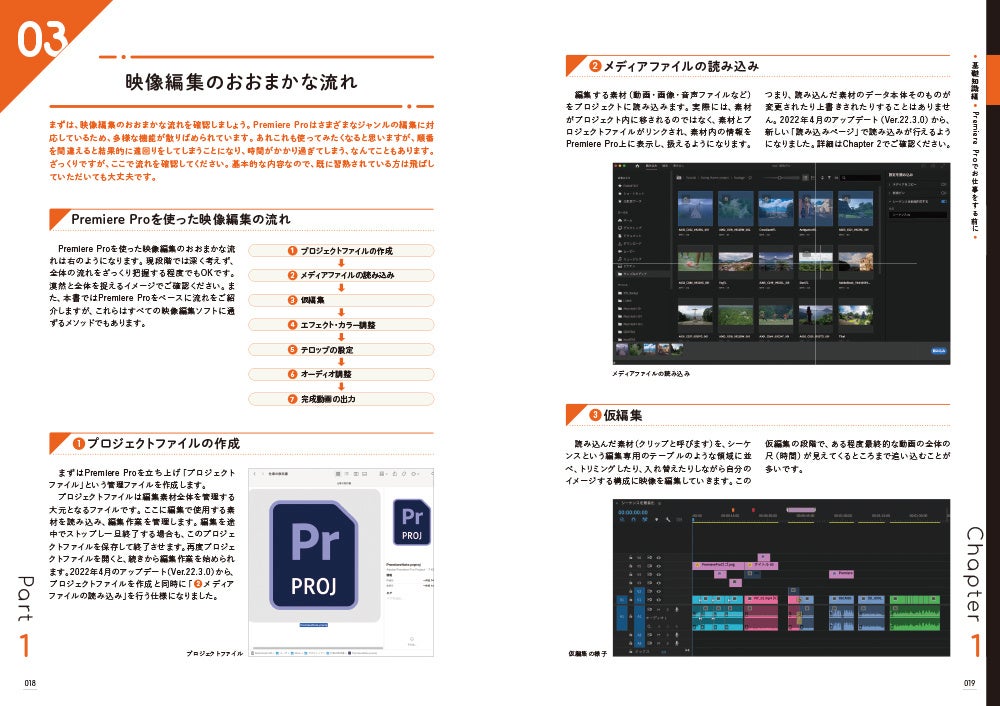Switch to the 書き出し tab in Premiere header
The image size is (1000, 706).
click(x=678, y=166)
